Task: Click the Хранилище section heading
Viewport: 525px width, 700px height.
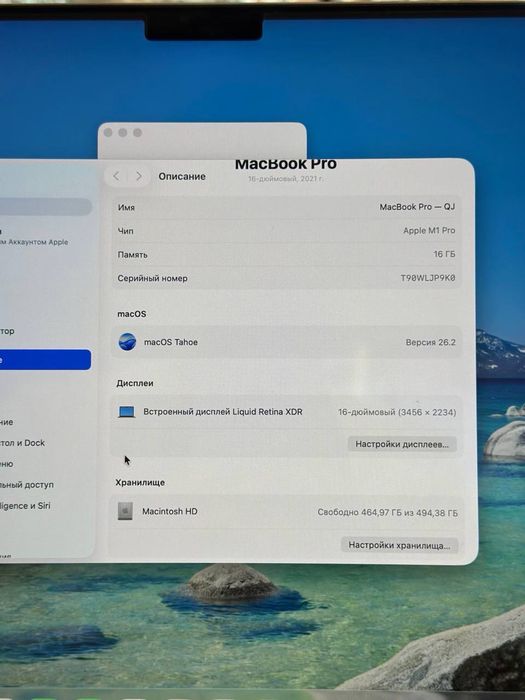Action: (140, 483)
